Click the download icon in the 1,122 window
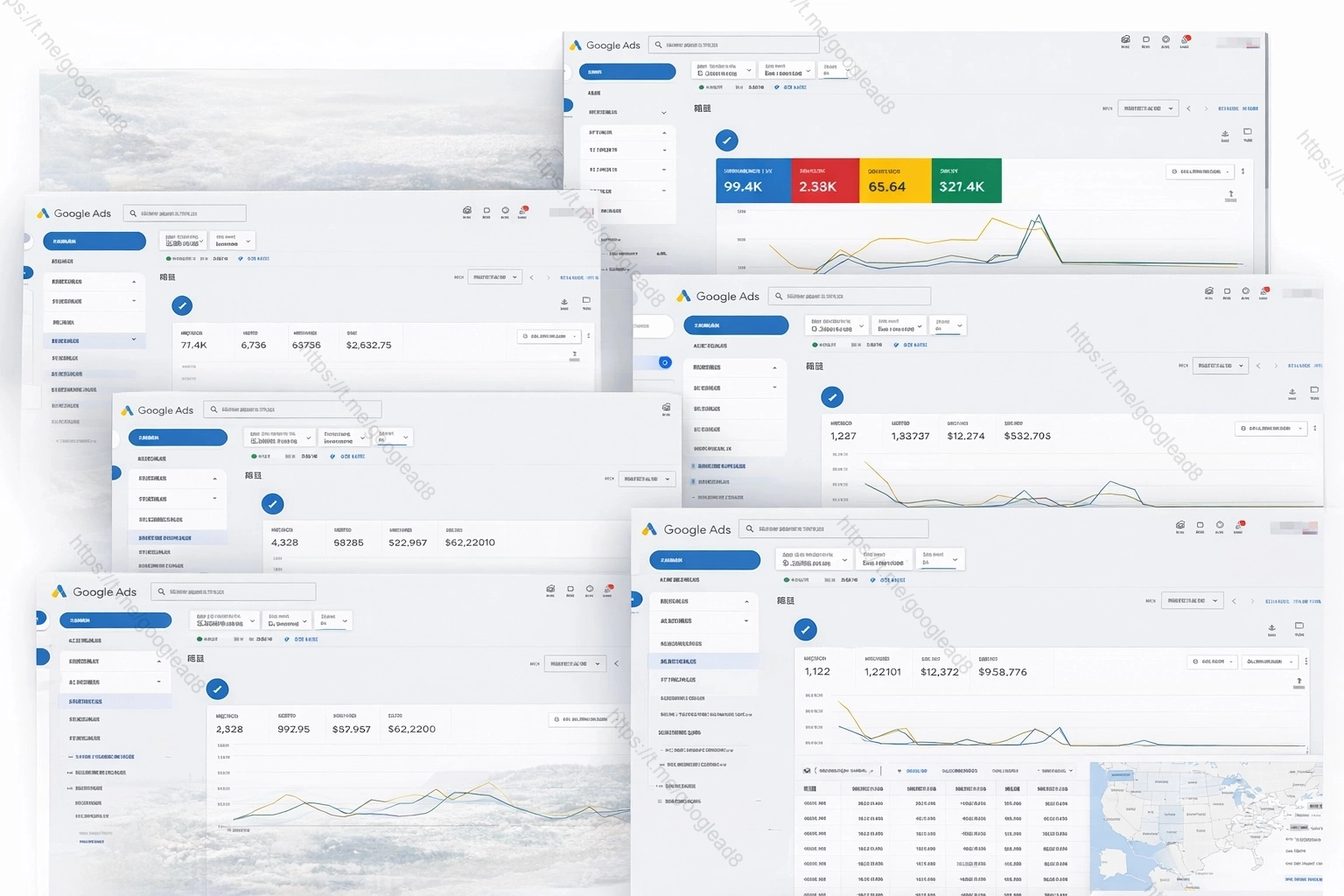1344x896 pixels. click(x=1272, y=627)
